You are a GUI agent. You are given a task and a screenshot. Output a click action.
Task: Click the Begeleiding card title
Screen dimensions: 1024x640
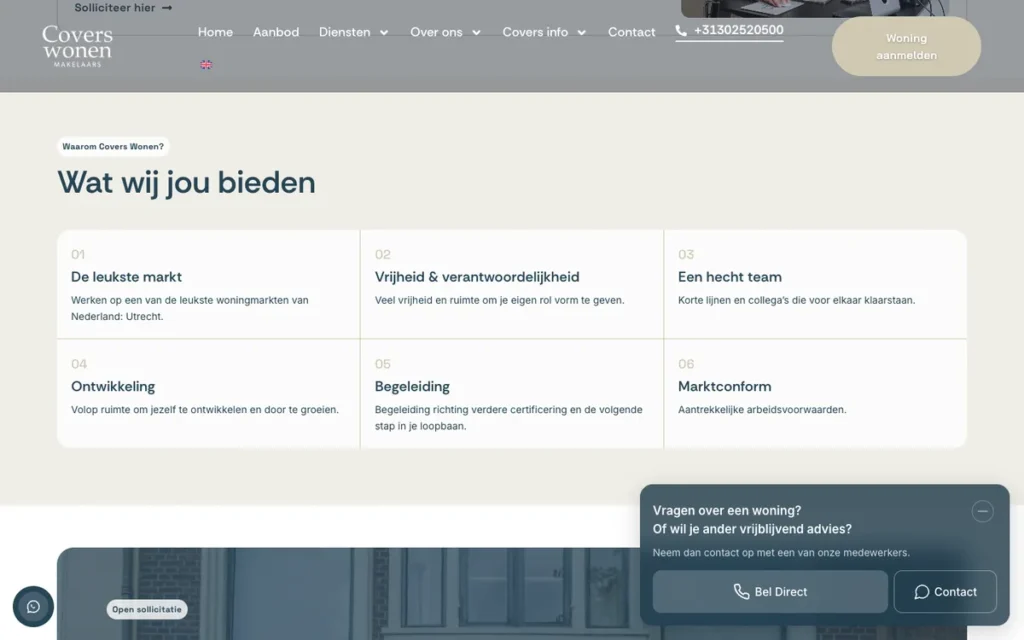[412, 387]
